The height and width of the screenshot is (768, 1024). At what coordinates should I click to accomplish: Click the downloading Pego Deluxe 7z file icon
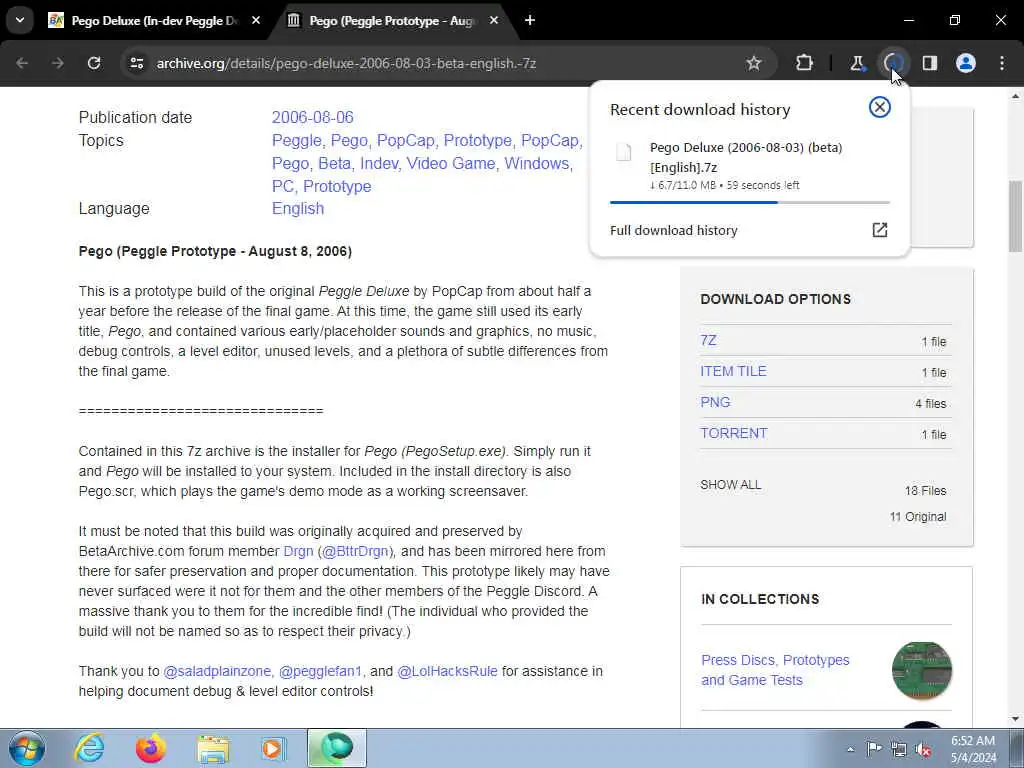coord(624,152)
